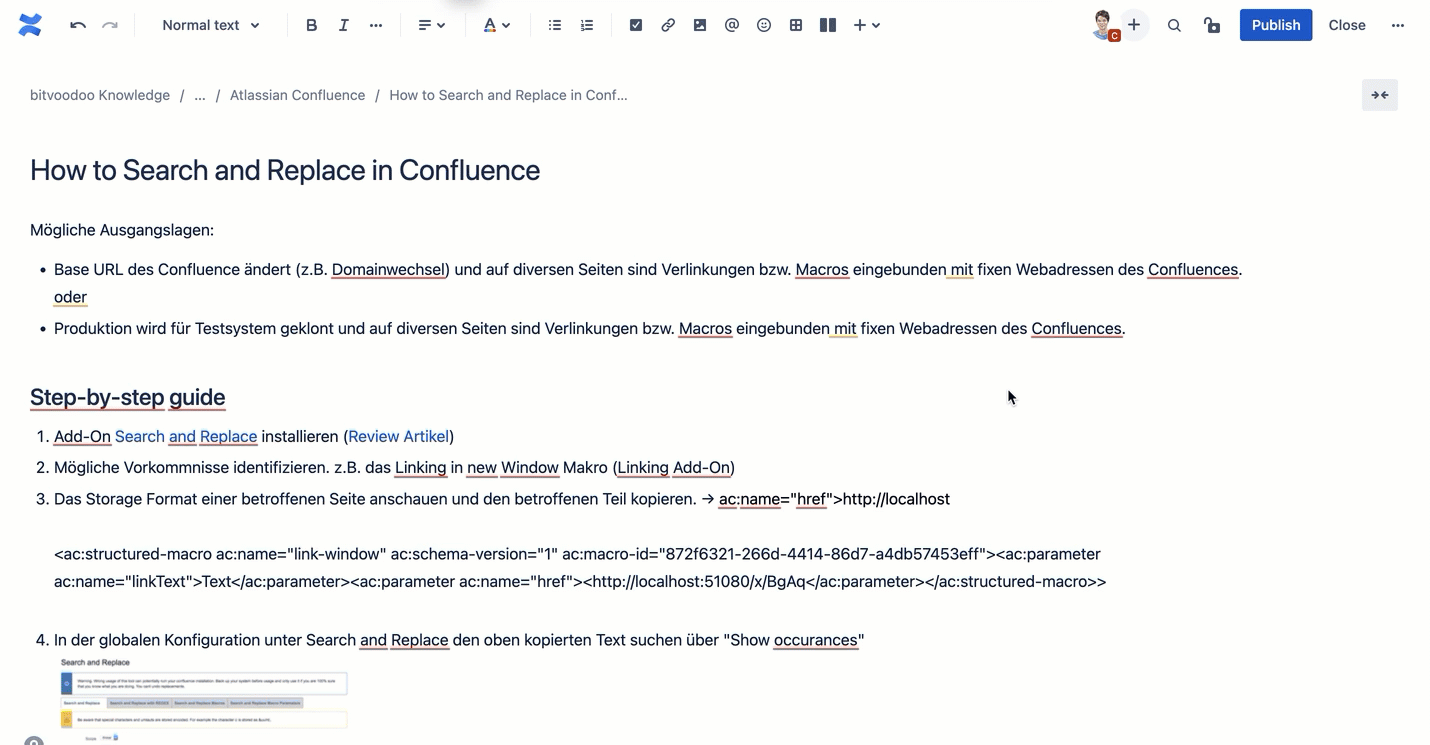The height and width of the screenshot is (745, 1430).
Task: Click the word 'occurances' in step 4
Action: click(x=816, y=640)
